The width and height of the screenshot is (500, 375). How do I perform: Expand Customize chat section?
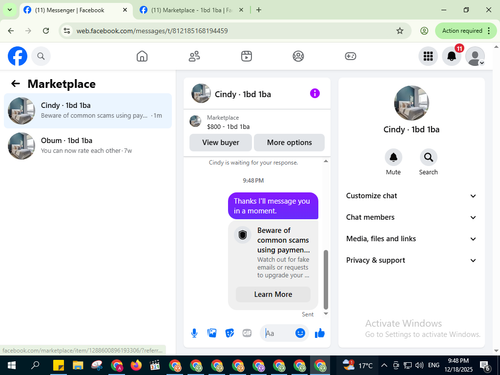pos(411,196)
